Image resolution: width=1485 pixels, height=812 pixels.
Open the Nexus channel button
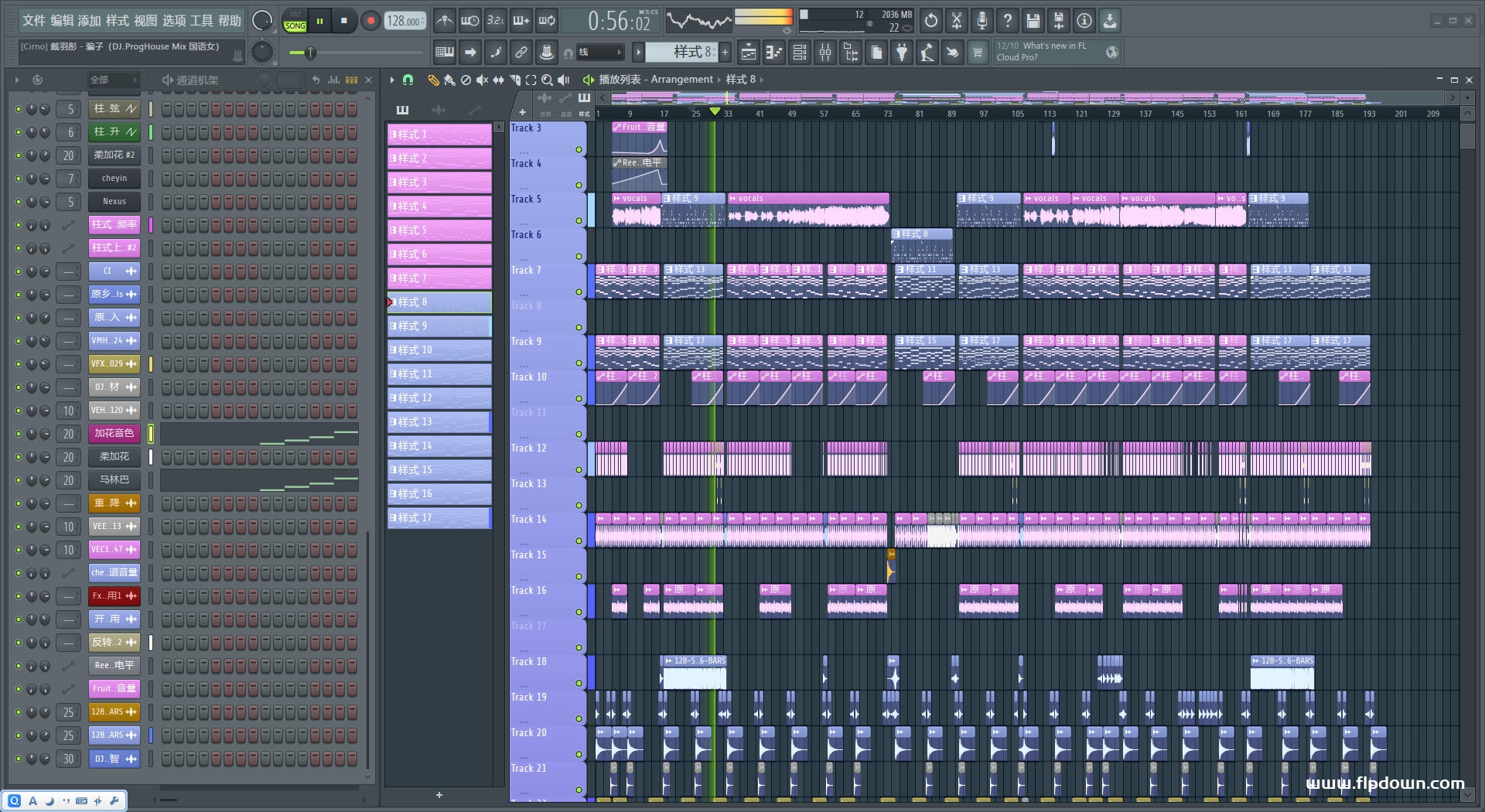(114, 202)
